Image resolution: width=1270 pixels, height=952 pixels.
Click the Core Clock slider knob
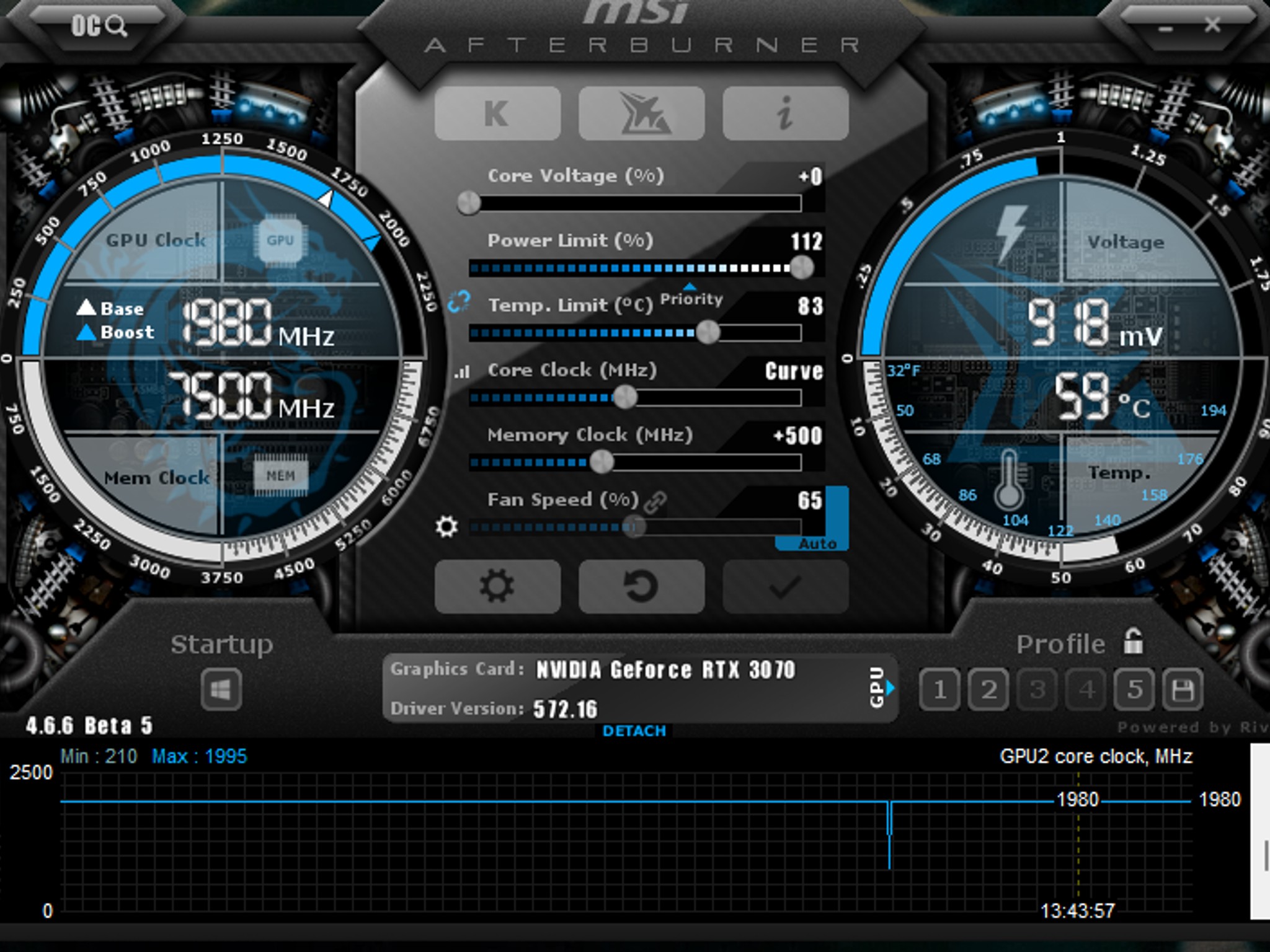(x=625, y=397)
